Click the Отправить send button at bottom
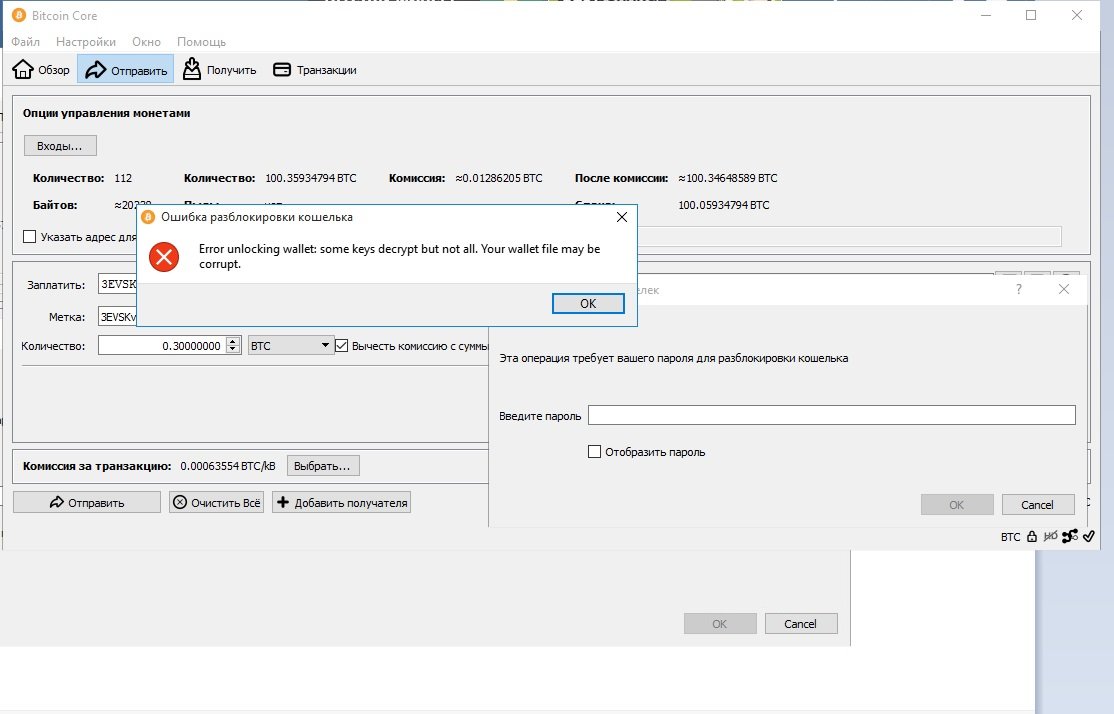Viewport: 1114px width, 714px height. pyautogui.click(x=87, y=502)
